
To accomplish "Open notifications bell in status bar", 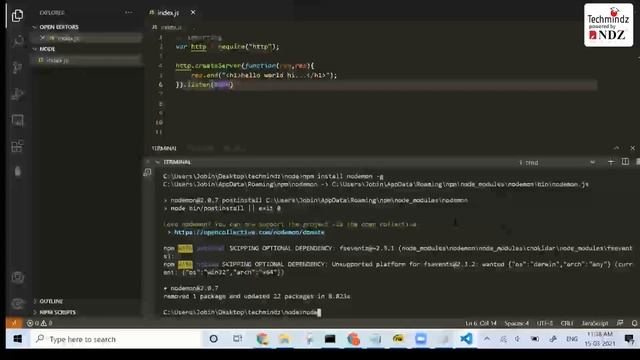I will (634, 323).
